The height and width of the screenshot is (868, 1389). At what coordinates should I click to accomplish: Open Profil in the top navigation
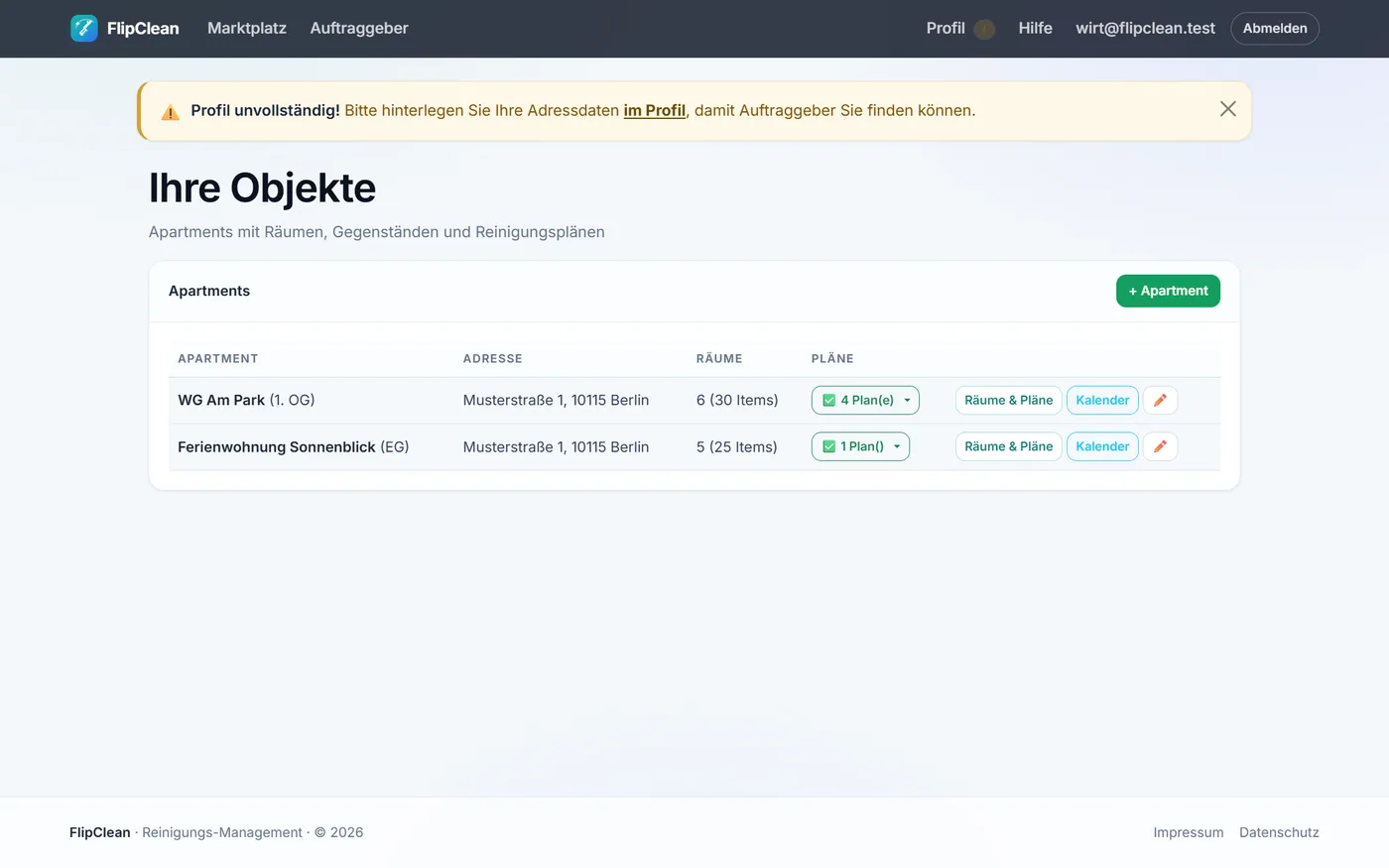(946, 28)
